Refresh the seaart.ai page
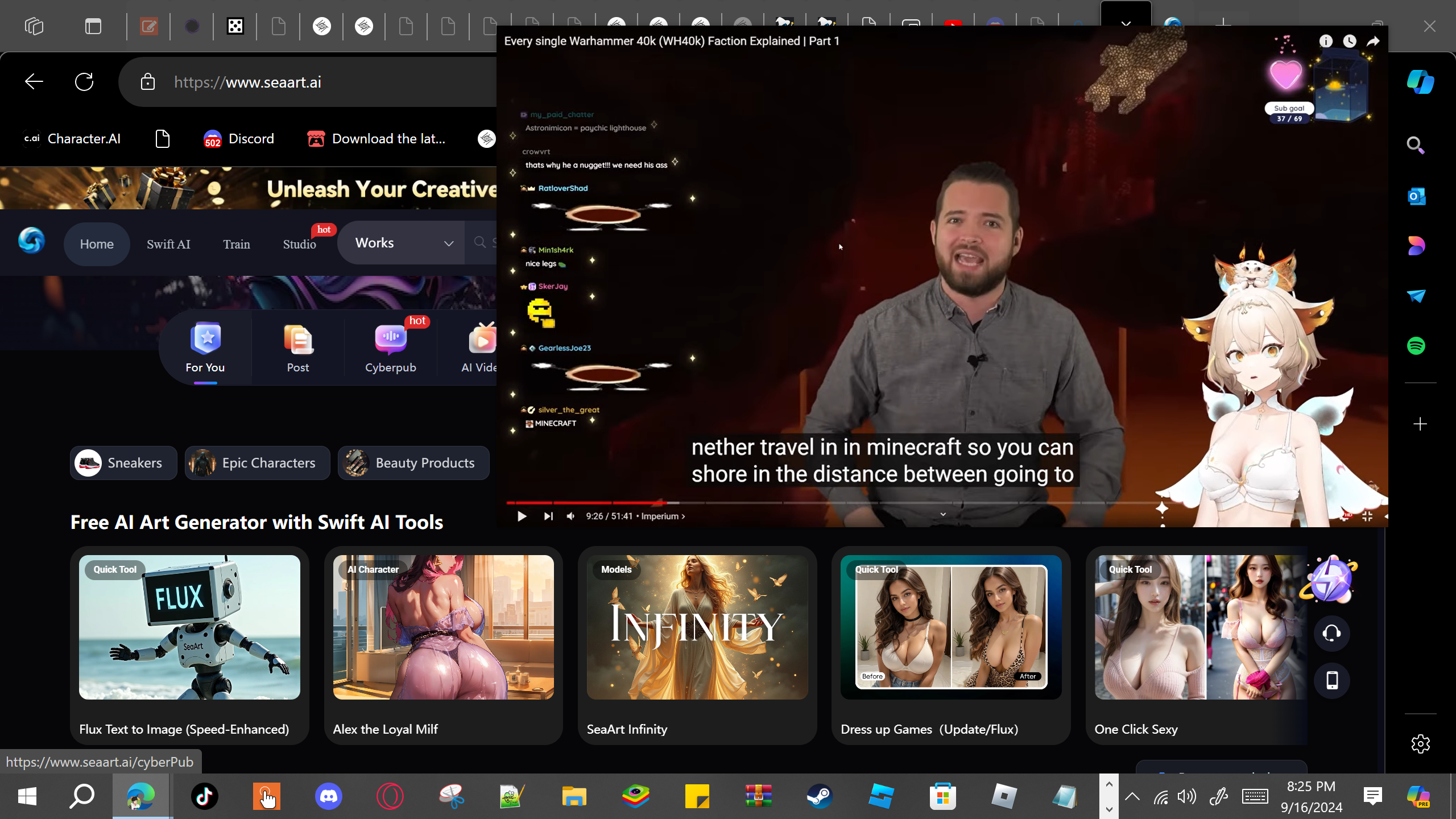1456x819 pixels. pos(84,82)
